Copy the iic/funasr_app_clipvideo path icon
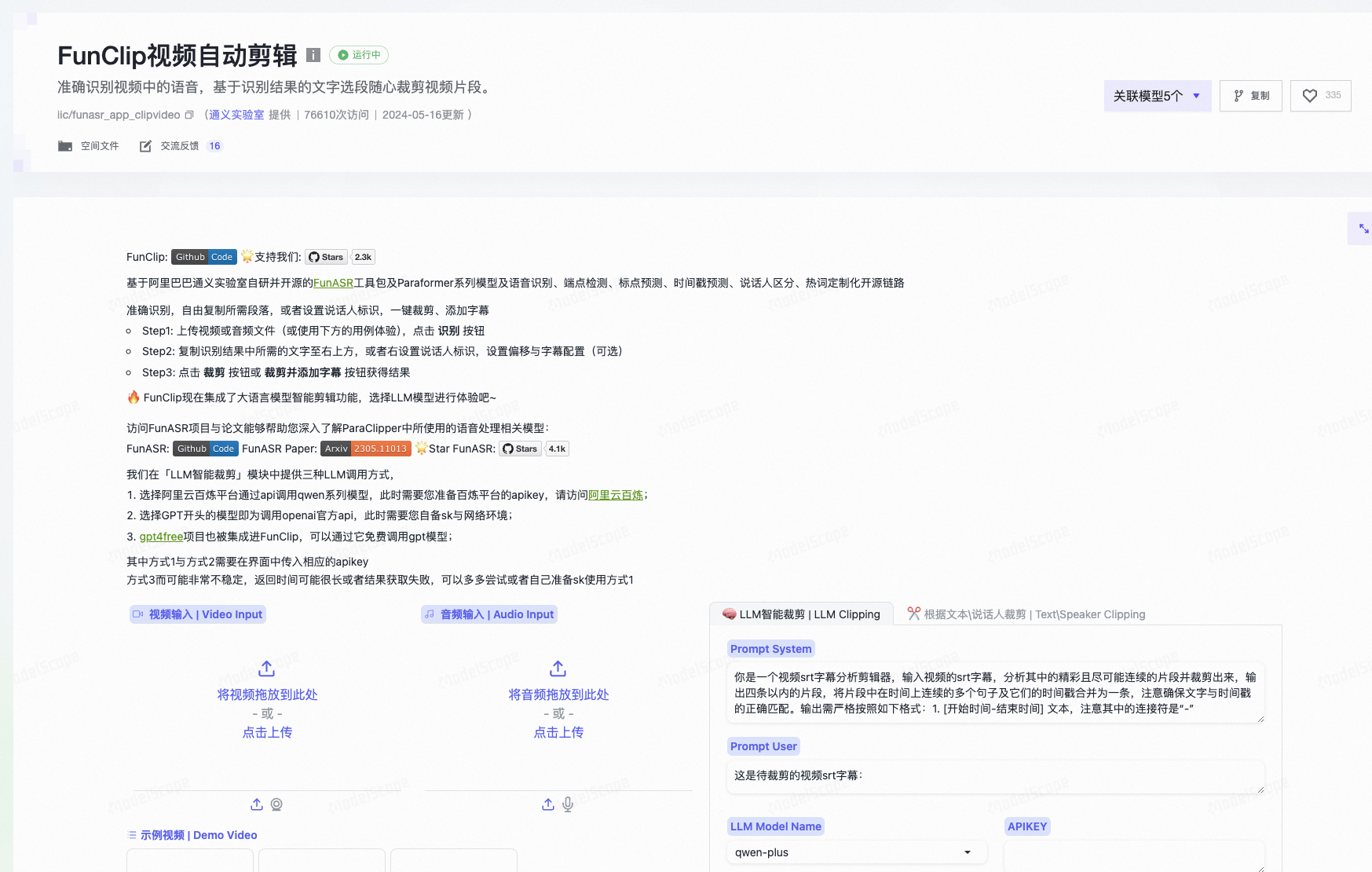 (188, 115)
